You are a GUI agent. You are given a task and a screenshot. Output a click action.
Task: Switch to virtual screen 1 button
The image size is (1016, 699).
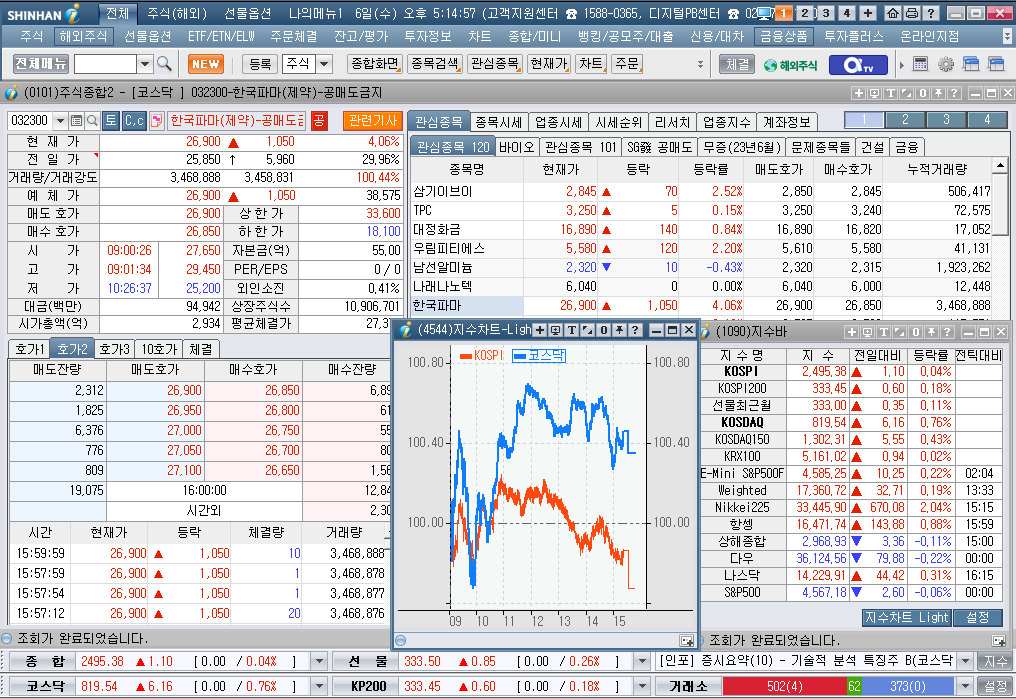[784, 13]
